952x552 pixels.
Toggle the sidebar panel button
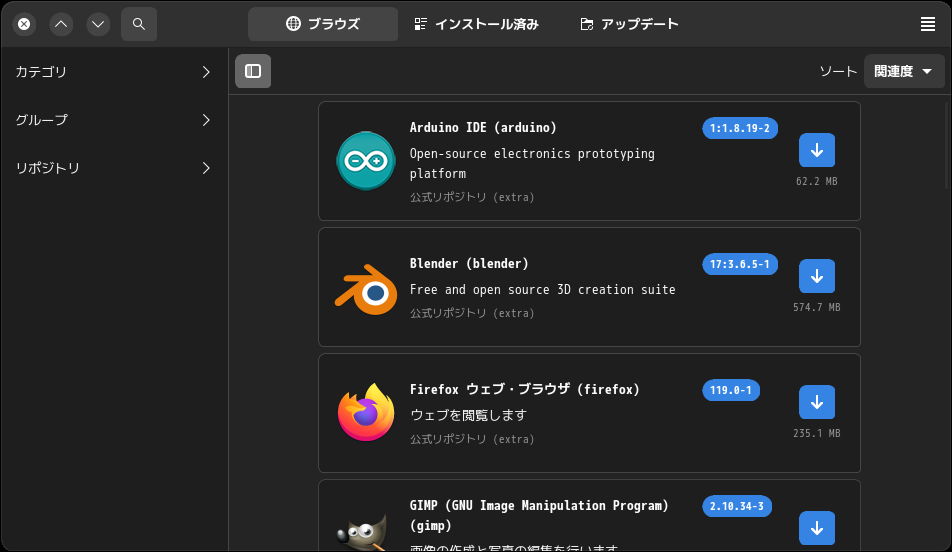253,71
